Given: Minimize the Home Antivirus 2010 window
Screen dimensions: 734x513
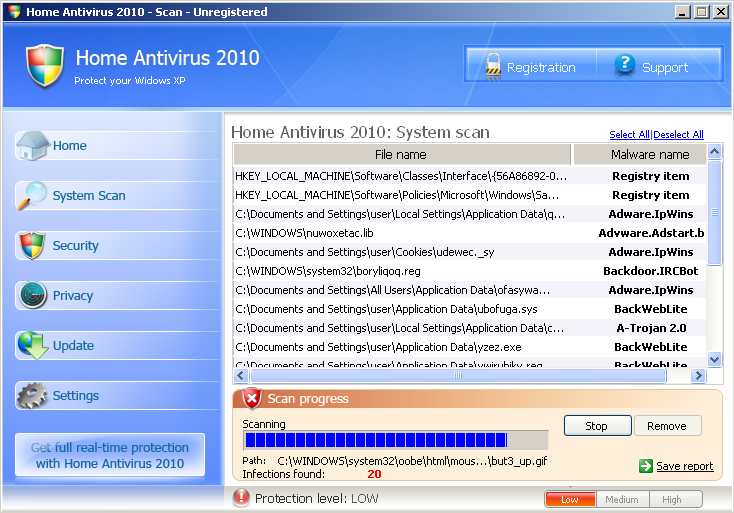Looking at the screenshot, I should click(683, 12).
